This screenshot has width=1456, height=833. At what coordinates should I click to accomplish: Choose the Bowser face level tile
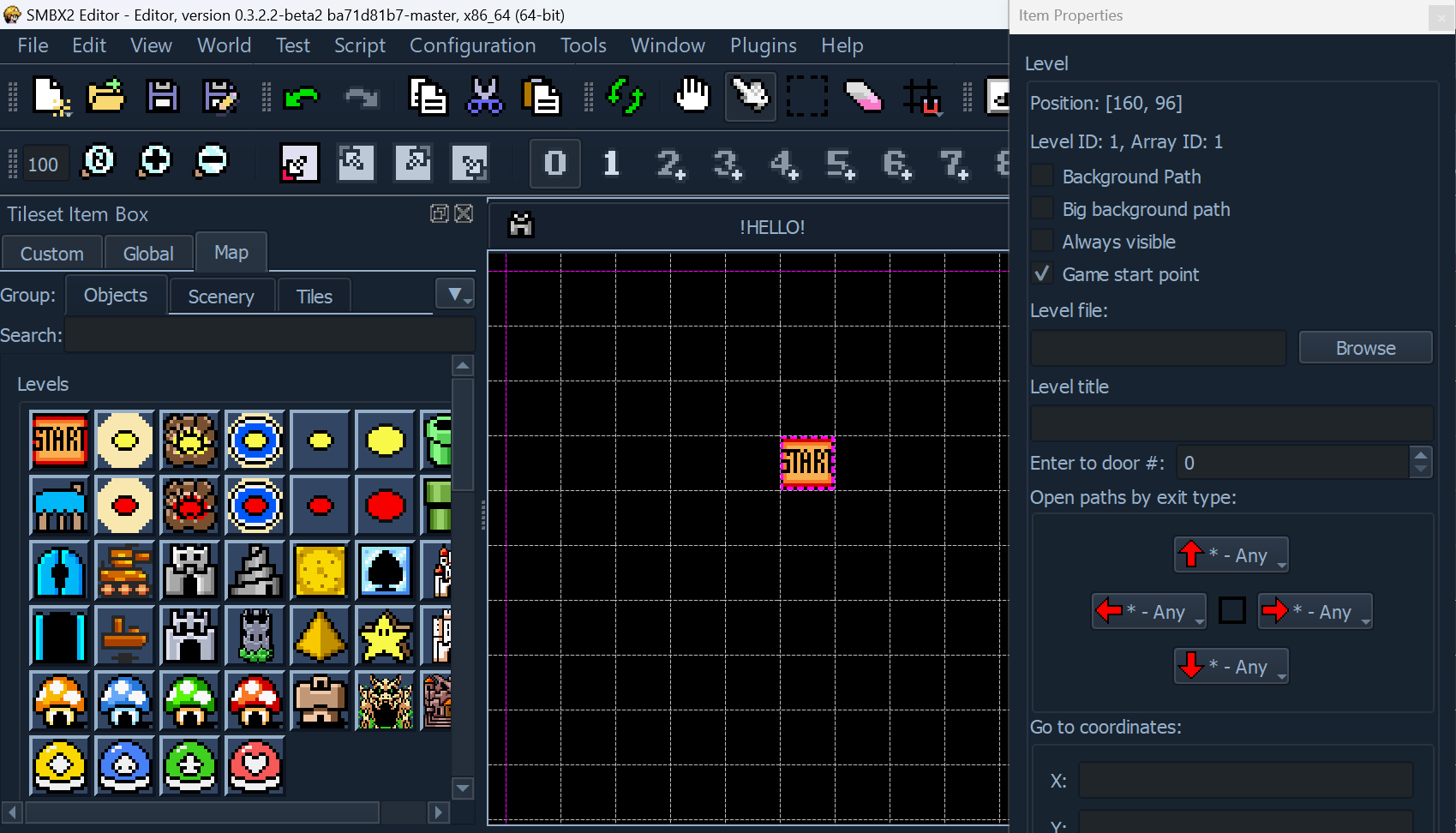coord(385,701)
